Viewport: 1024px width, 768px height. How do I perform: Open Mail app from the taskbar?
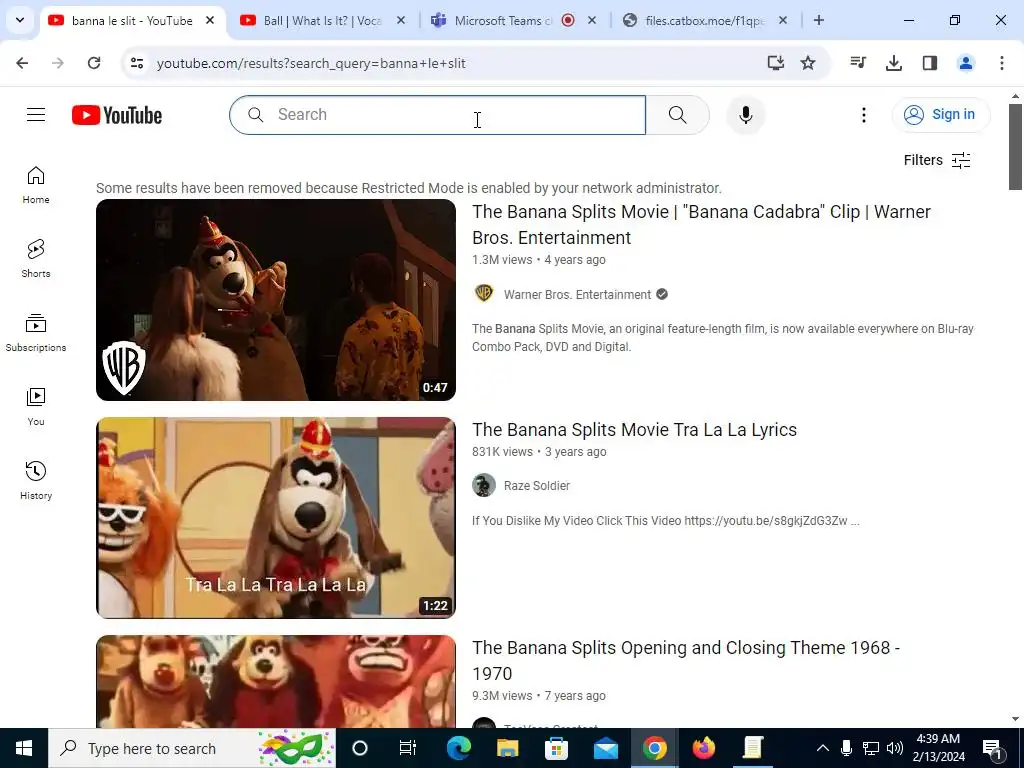[x=605, y=748]
